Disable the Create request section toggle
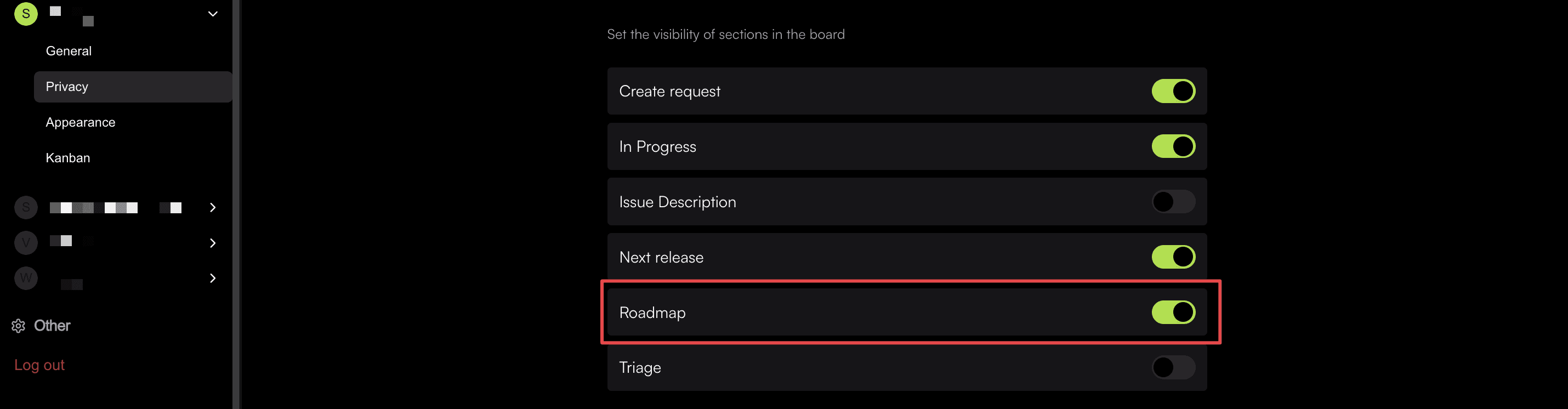This screenshot has height=409, width=1568. [x=1174, y=90]
